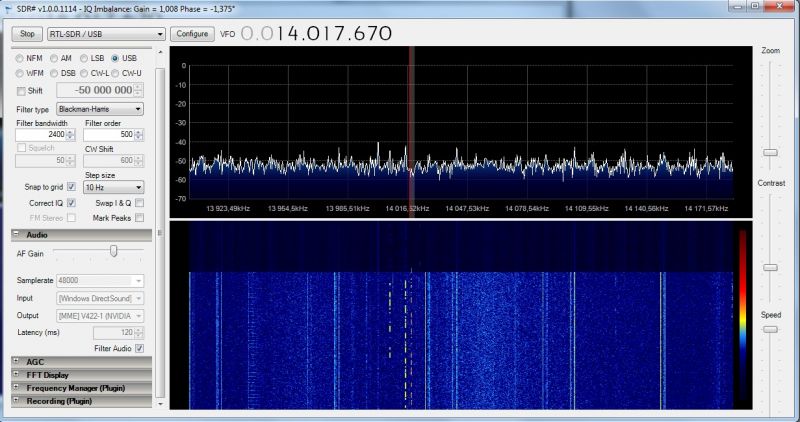Click the Speed slider handle
The width and height of the screenshot is (800, 422).
pos(770,330)
